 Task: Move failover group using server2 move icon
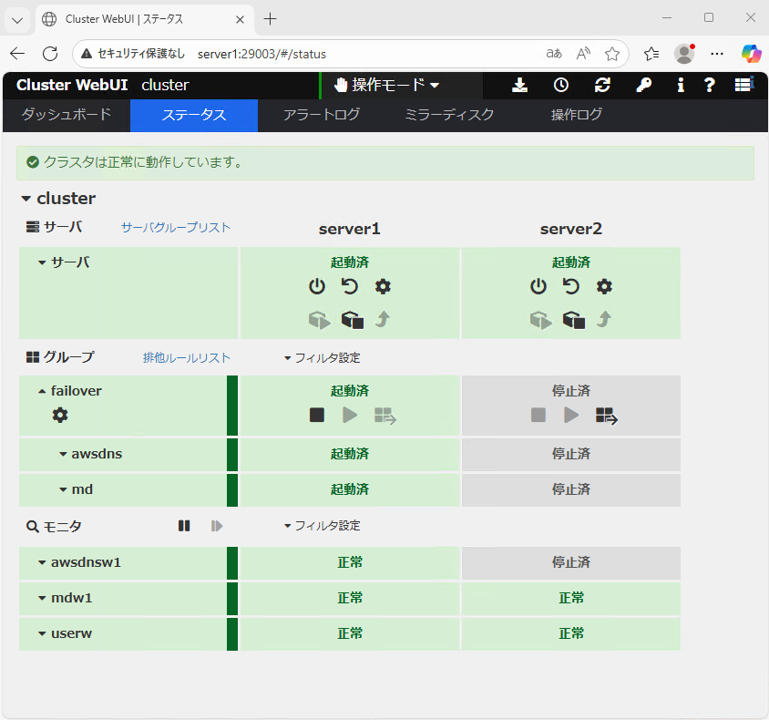click(607, 416)
